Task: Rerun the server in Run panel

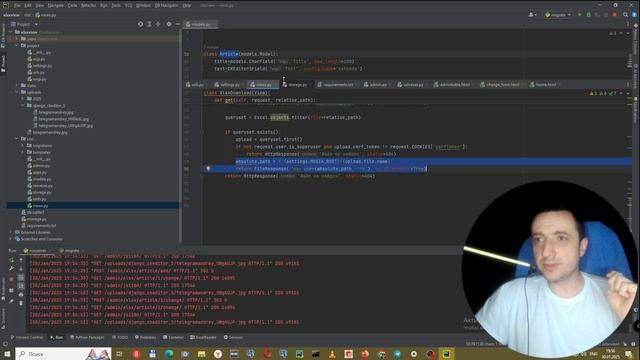Action: [x=11, y=260]
